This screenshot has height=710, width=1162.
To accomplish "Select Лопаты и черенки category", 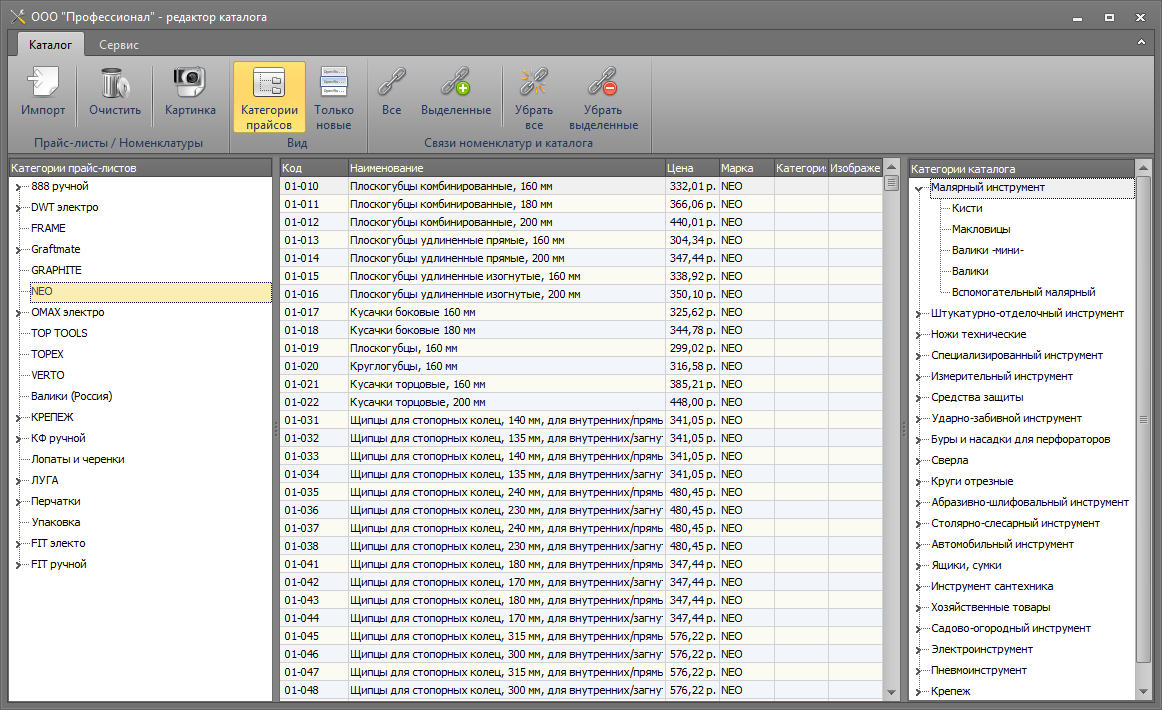I will [78, 459].
